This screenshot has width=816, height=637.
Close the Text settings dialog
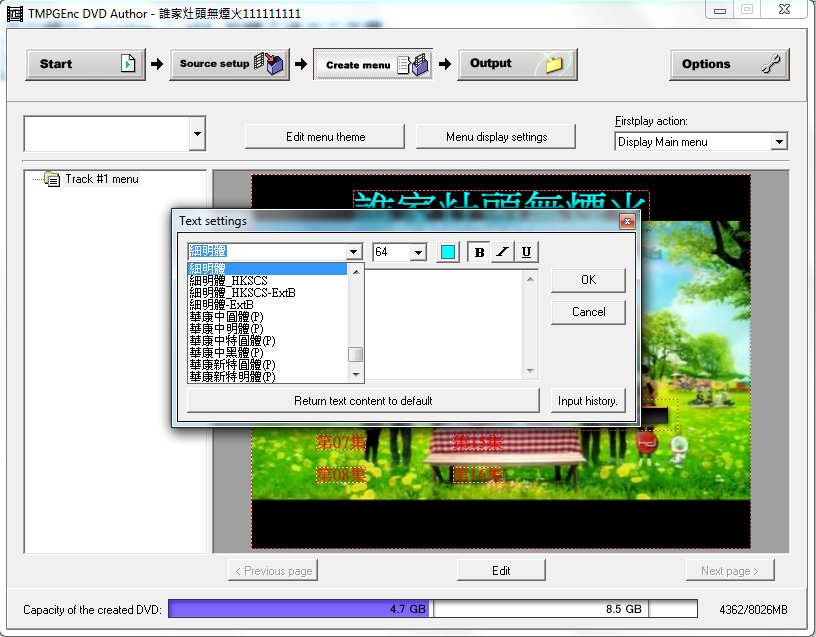point(628,222)
